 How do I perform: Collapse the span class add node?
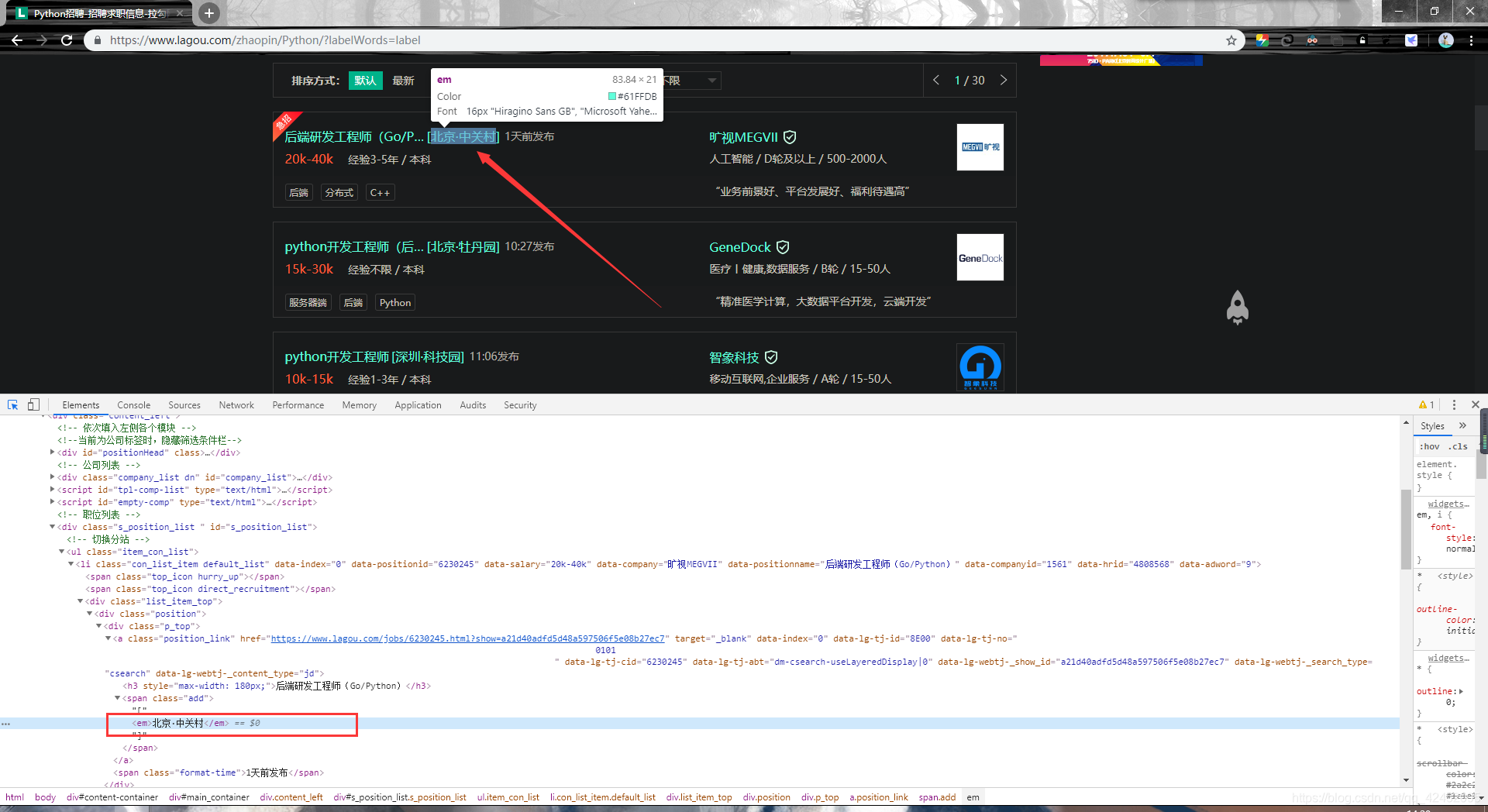tap(118, 698)
